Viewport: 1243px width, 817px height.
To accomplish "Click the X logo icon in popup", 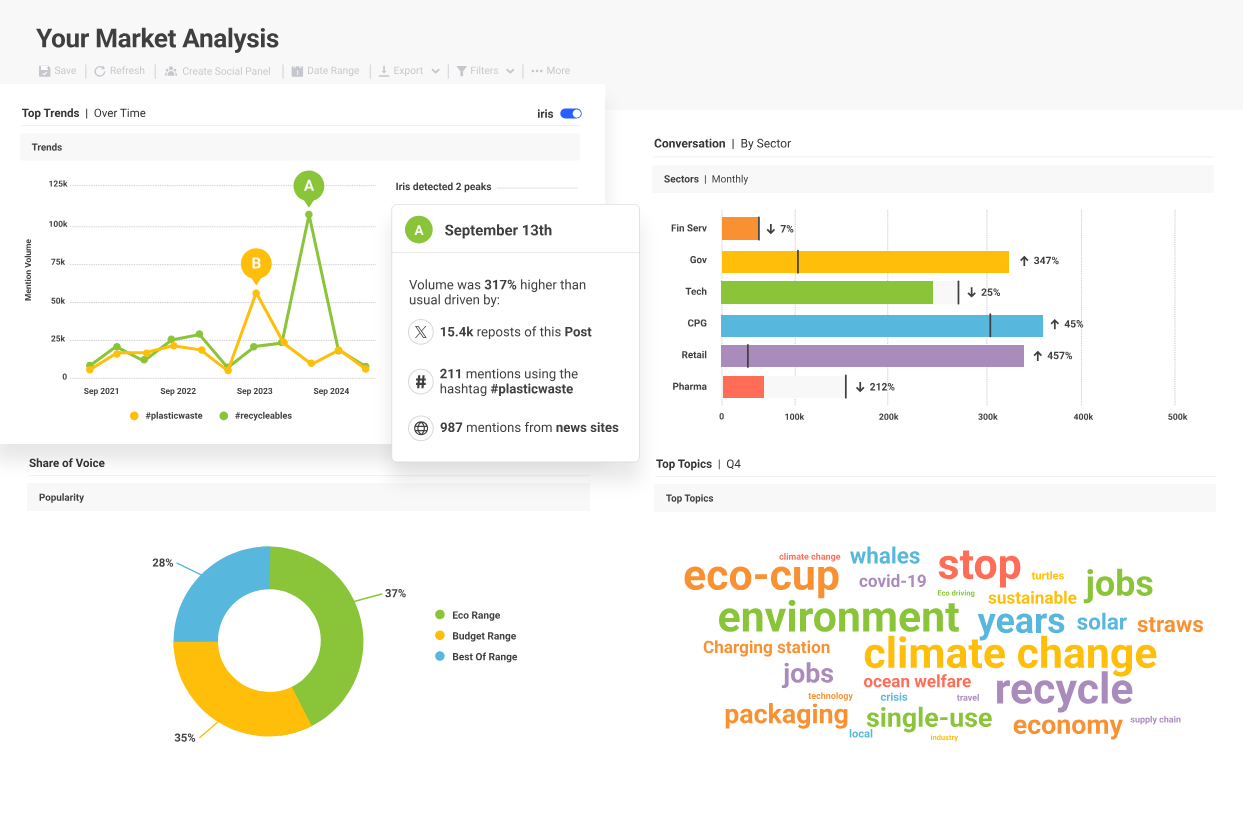I will (x=421, y=332).
